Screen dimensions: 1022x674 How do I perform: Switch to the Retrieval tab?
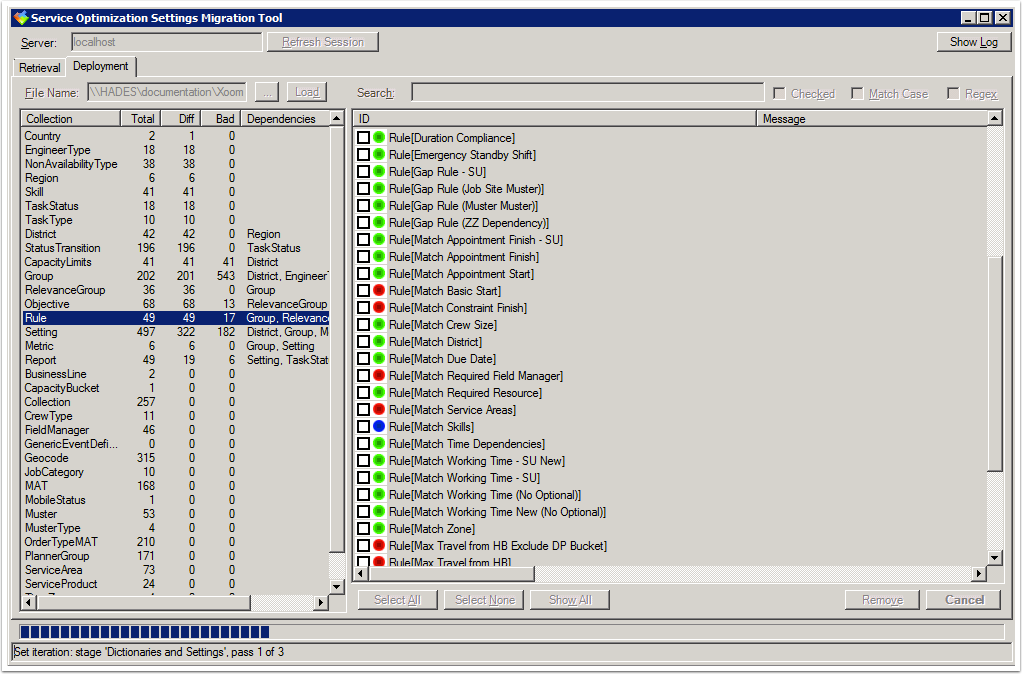[x=40, y=68]
